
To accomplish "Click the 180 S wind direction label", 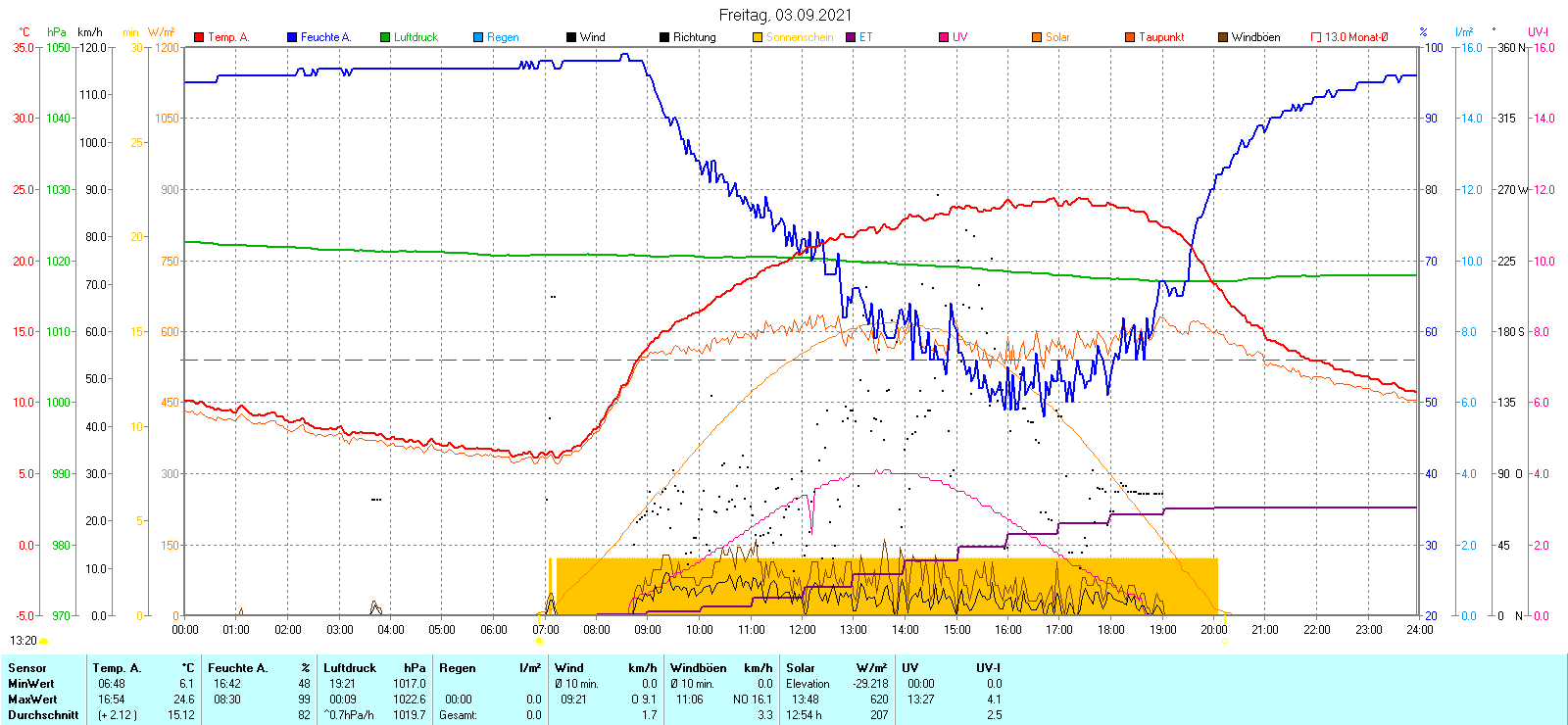I will pyautogui.click(x=1511, y=331).
